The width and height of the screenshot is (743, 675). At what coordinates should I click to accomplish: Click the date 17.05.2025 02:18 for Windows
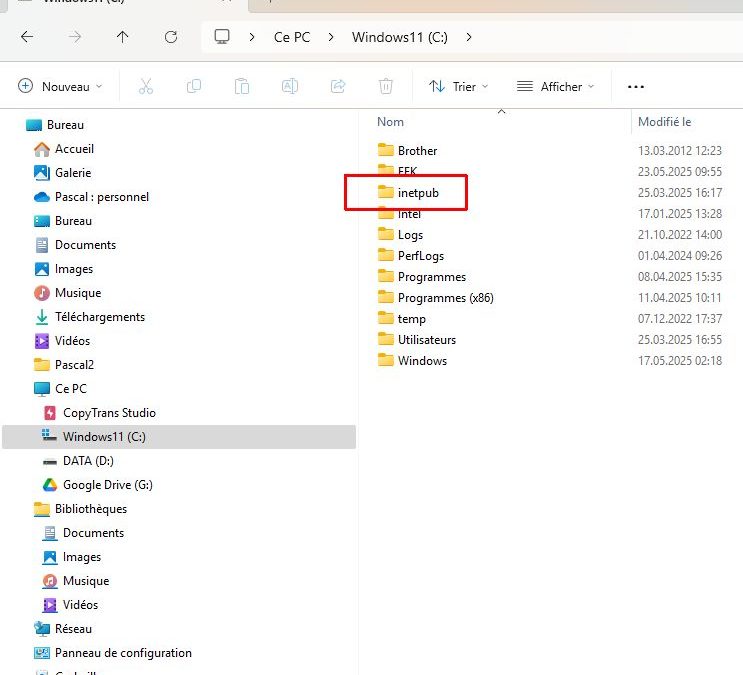[680, 361]
